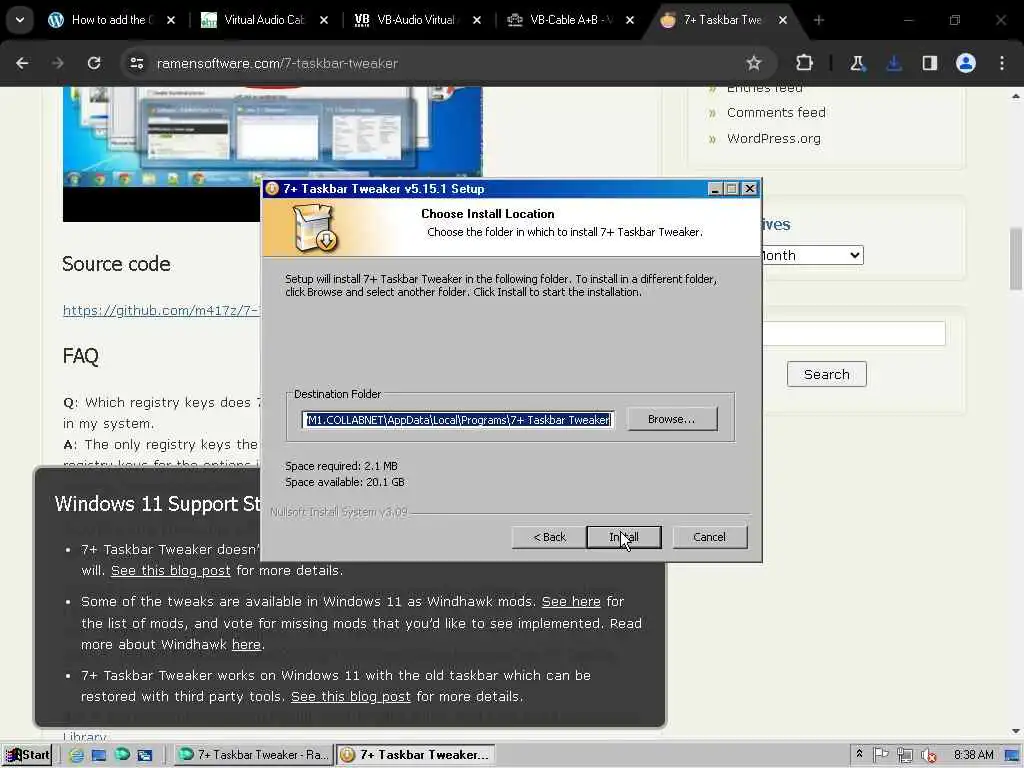Close the Virtual Audio Cable tab
1024x768 pixels.
324,20
